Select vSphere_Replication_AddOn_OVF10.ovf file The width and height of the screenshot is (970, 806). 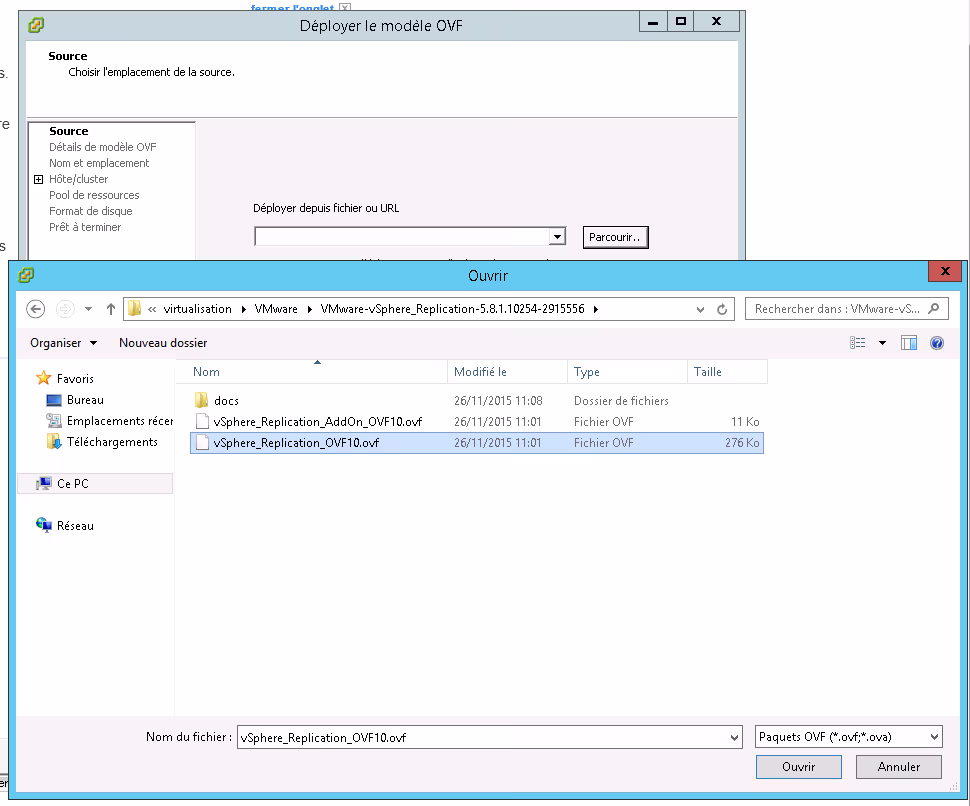click(x=317, y=422)
